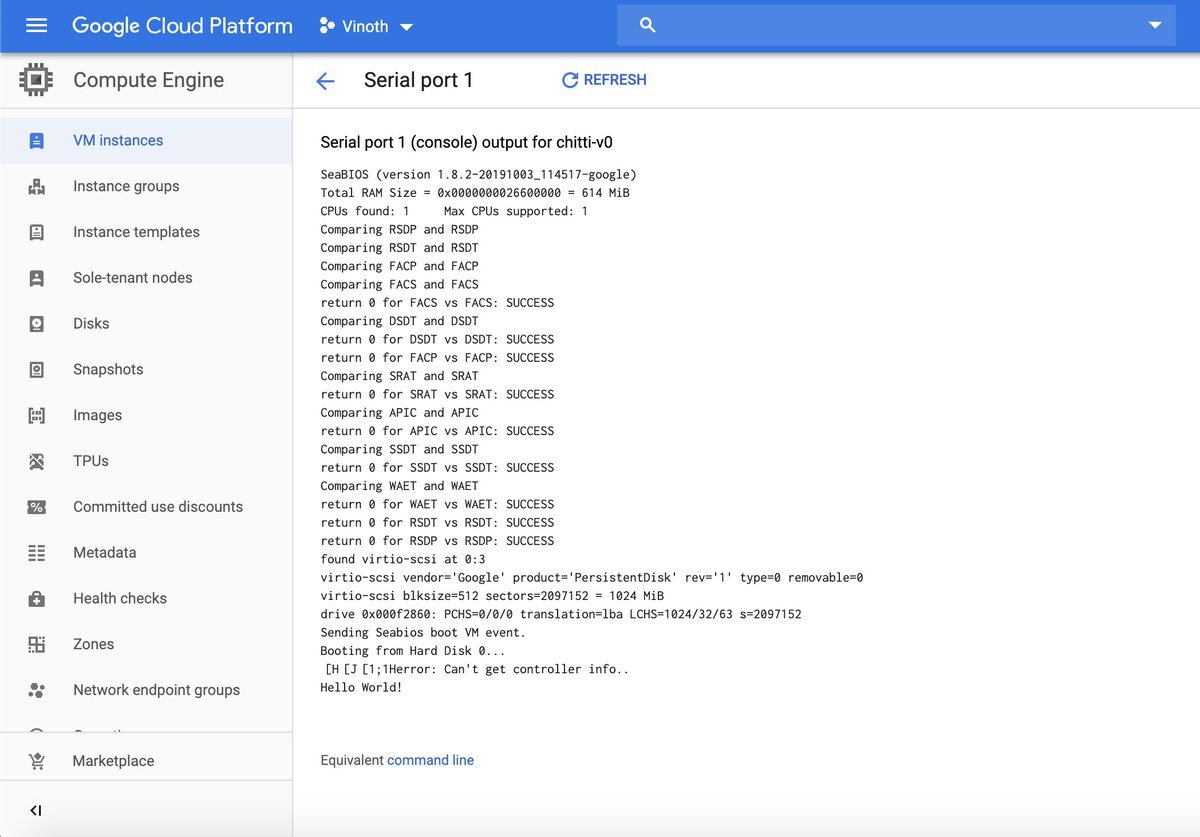
Task: Click 'Sending Seabios boot VM event.' line
Action: click(423, 633)
